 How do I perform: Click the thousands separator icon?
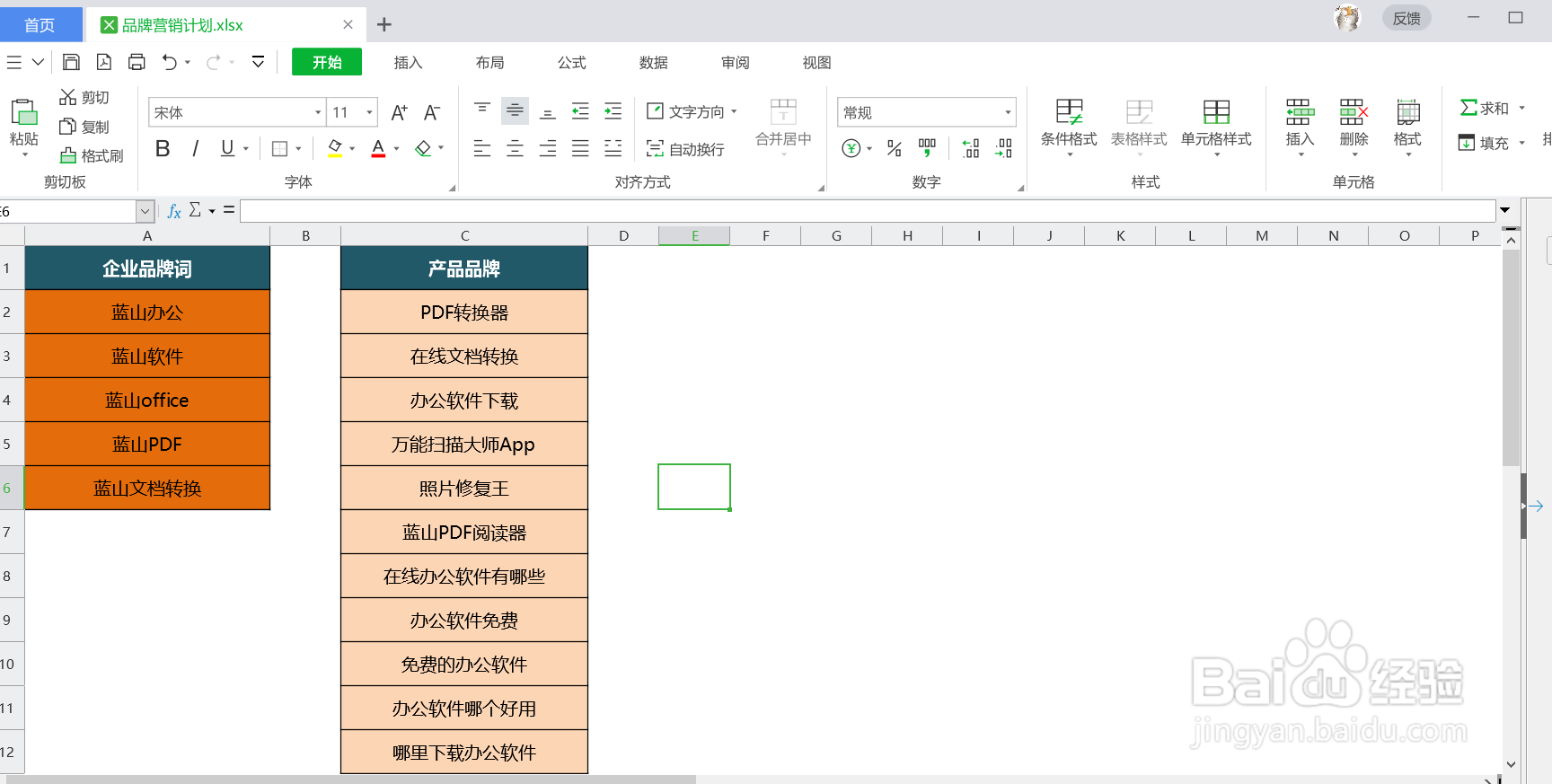(x=927, y=148)
